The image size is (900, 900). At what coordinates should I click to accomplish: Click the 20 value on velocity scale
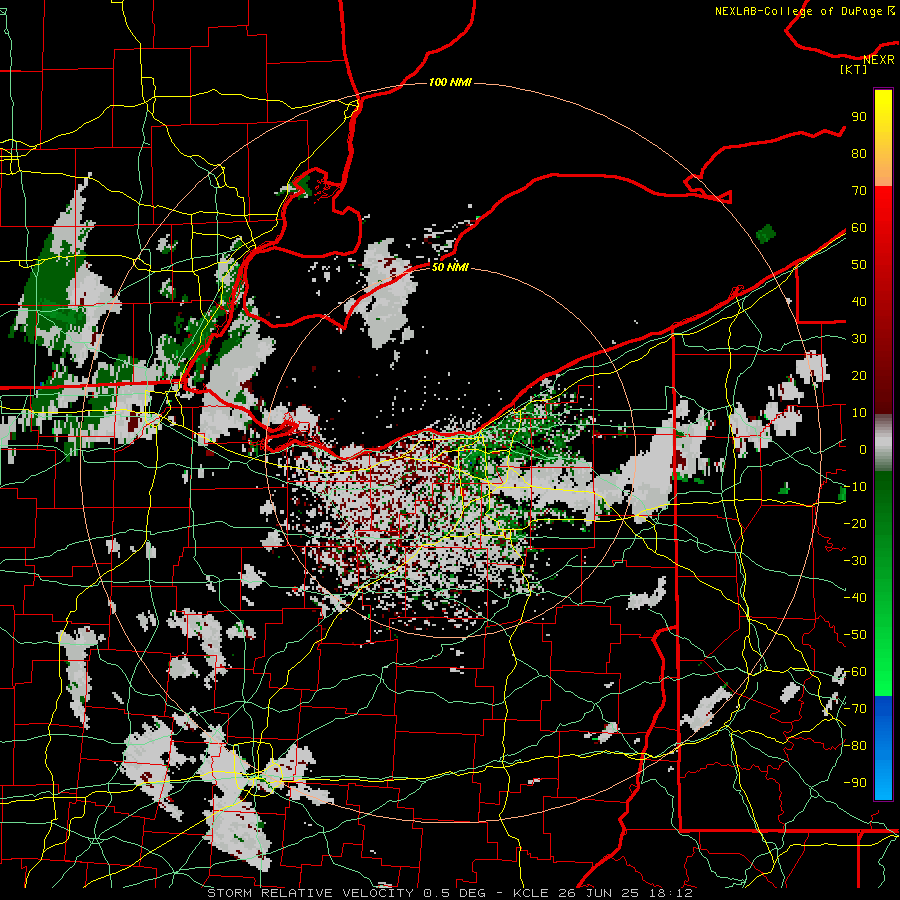coord(859,375)
